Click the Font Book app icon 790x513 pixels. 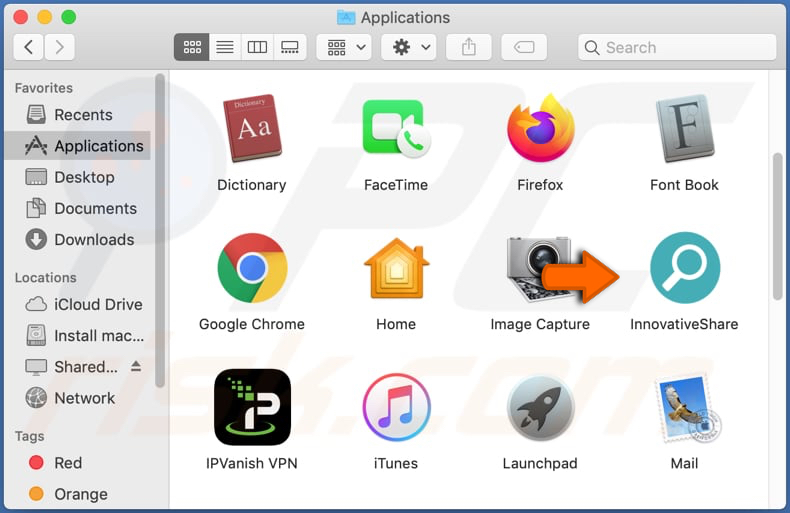[x=684, y=129]
